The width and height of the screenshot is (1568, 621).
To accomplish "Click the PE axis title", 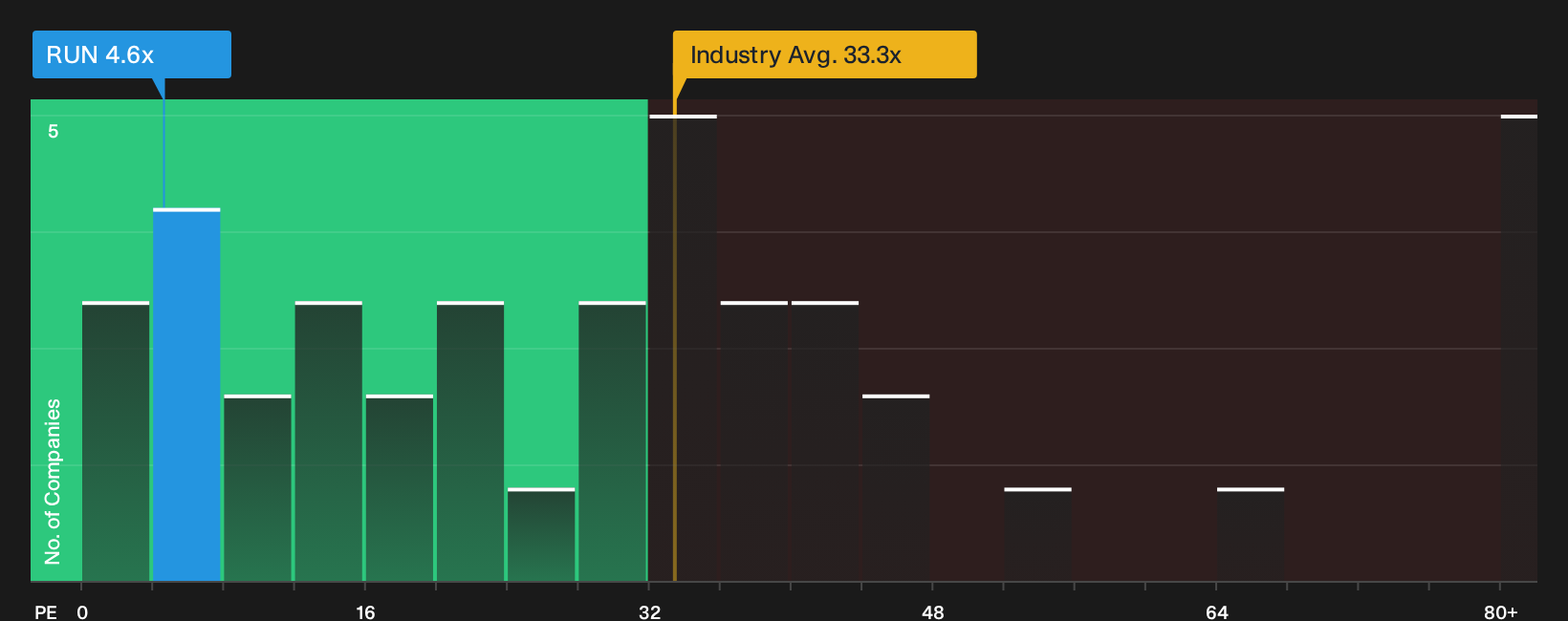I will pyautogui.click(x=46, y=611).
